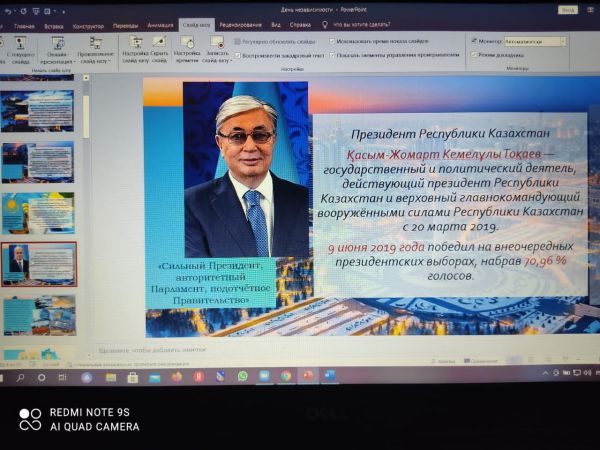Toggle Использовать время показа слайдов checkbox

331,42
